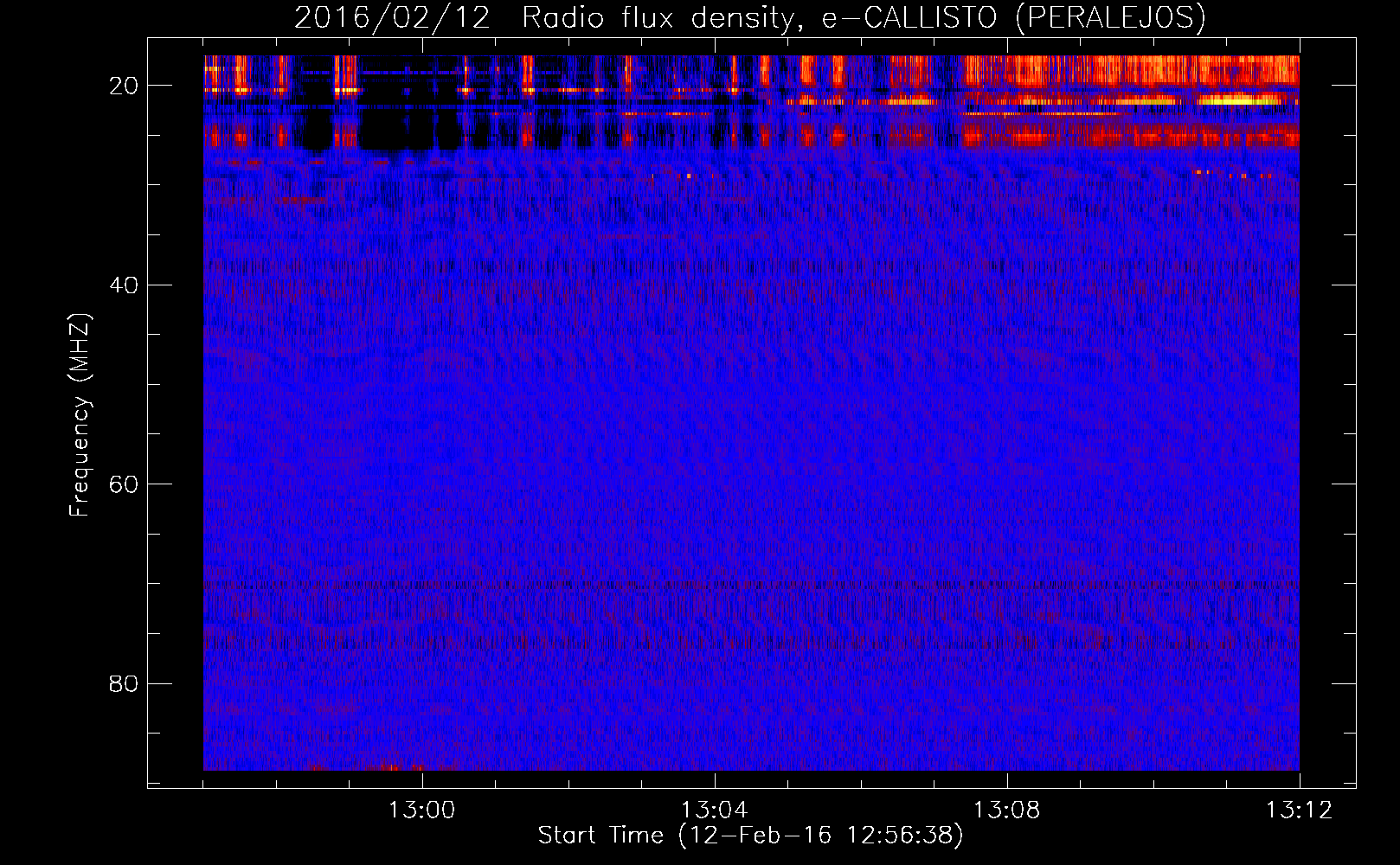Click the 13:08 time tick label

[x=1006, y=811]
